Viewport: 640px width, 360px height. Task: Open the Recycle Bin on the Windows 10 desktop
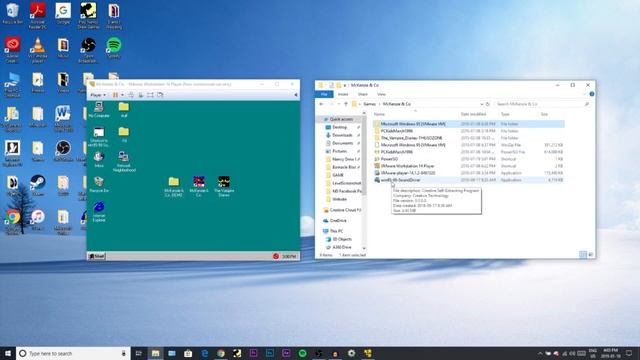(x=12, y=13)
